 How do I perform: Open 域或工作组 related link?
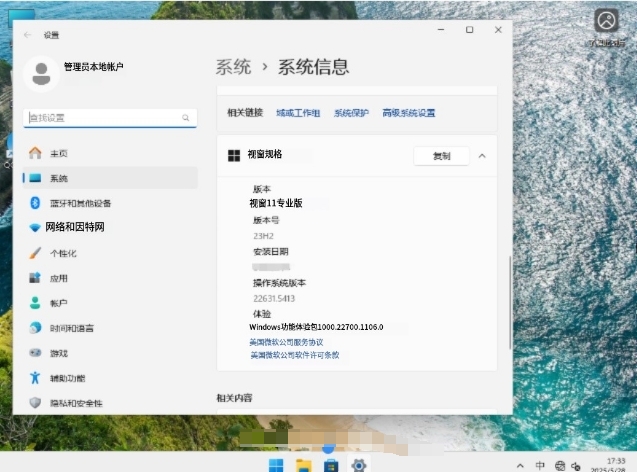298,113
